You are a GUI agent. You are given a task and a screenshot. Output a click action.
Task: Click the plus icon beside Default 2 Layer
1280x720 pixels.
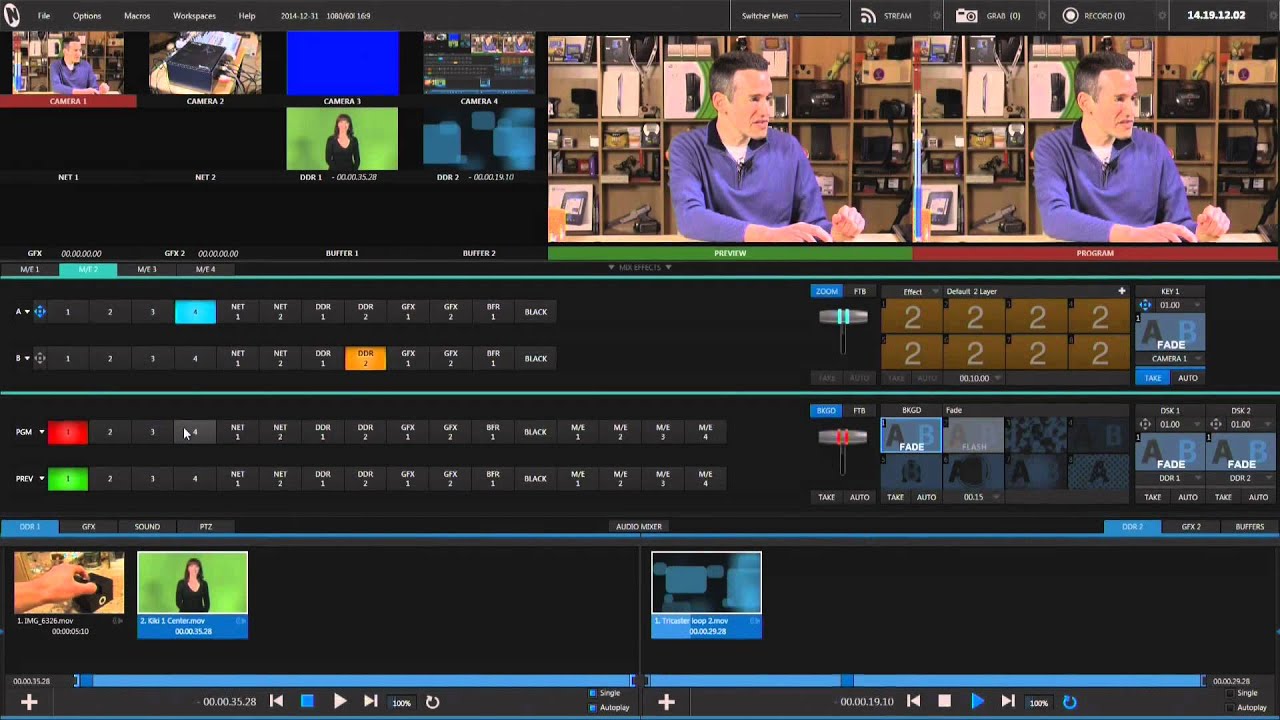point(1121,291)
